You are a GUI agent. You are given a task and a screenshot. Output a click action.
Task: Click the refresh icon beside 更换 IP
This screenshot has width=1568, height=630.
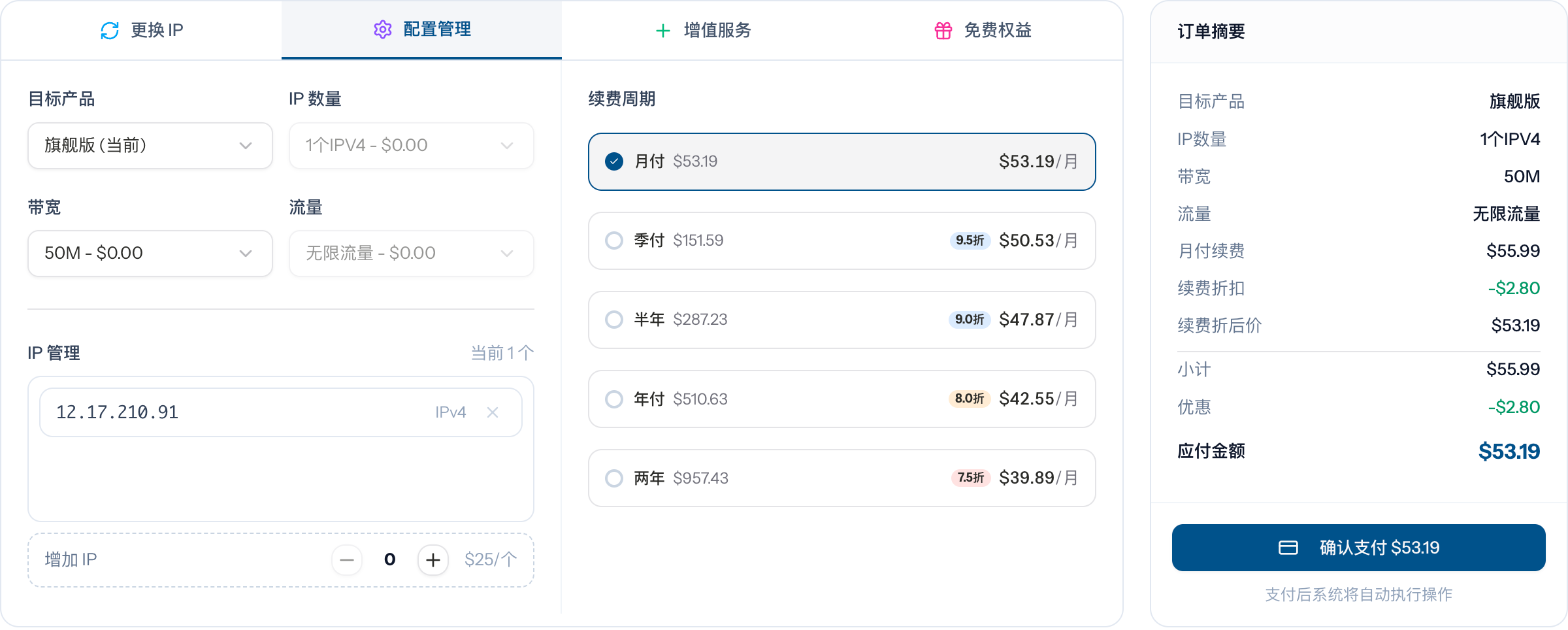tap(110, 30)
